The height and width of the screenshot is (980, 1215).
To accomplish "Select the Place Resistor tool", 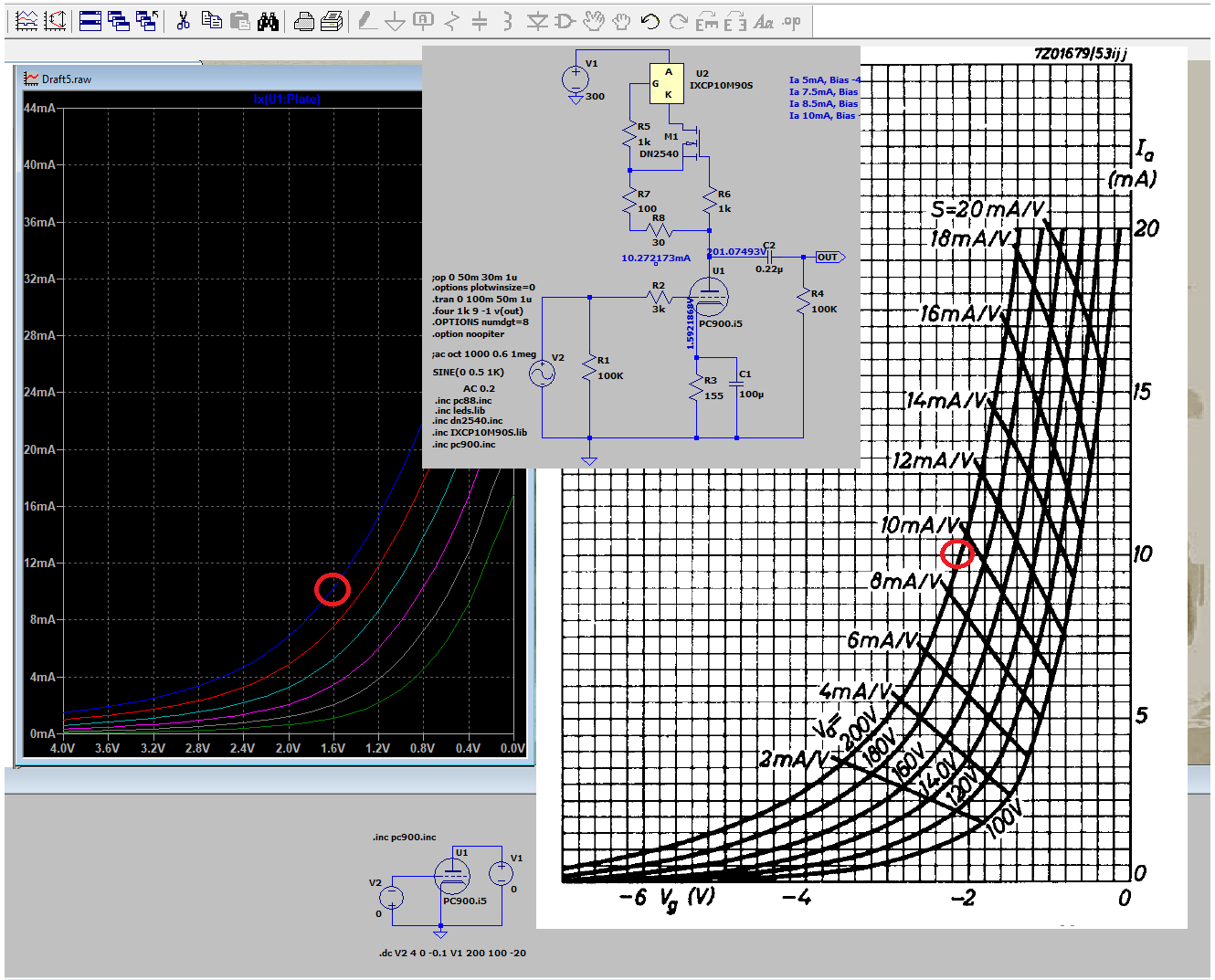I will [451, 20].
